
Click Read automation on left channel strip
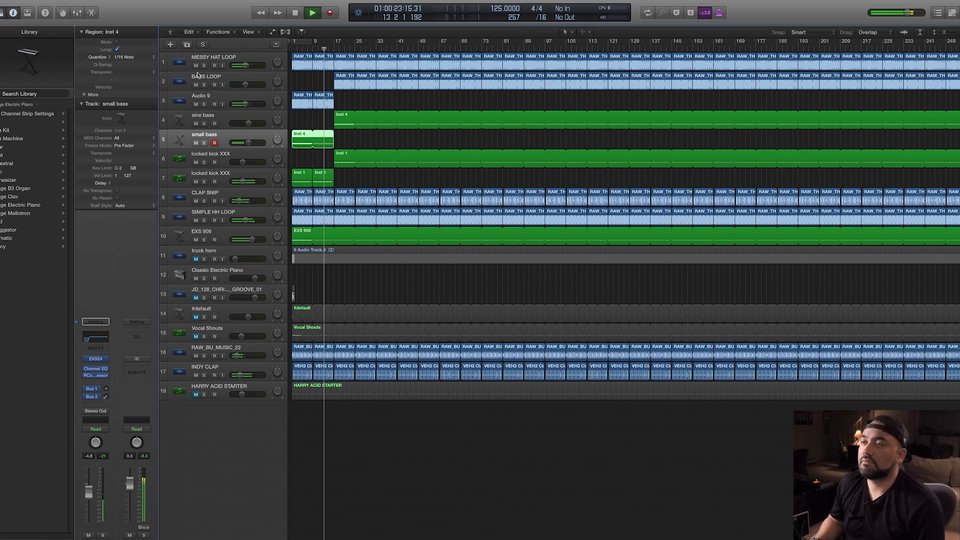click(x=96, y=429)
